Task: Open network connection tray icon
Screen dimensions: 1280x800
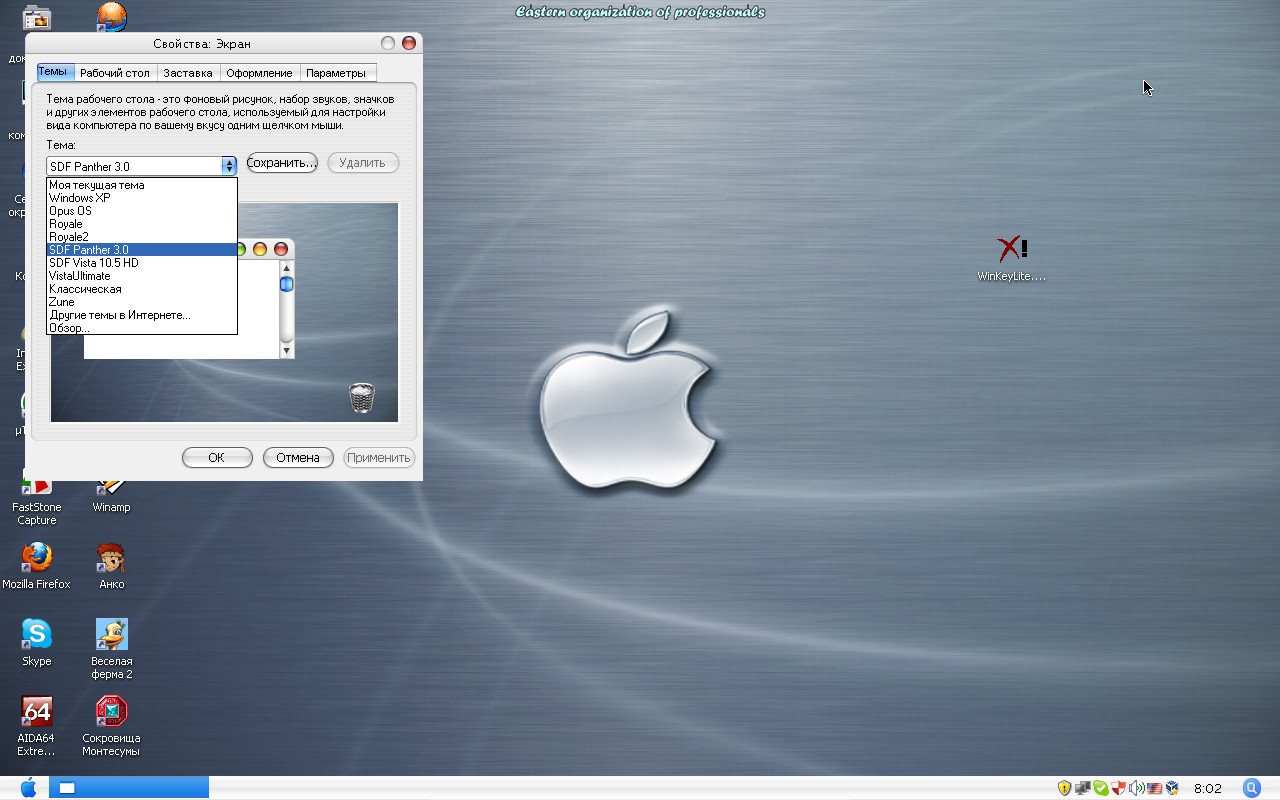Action: [x=1082, y=788]
